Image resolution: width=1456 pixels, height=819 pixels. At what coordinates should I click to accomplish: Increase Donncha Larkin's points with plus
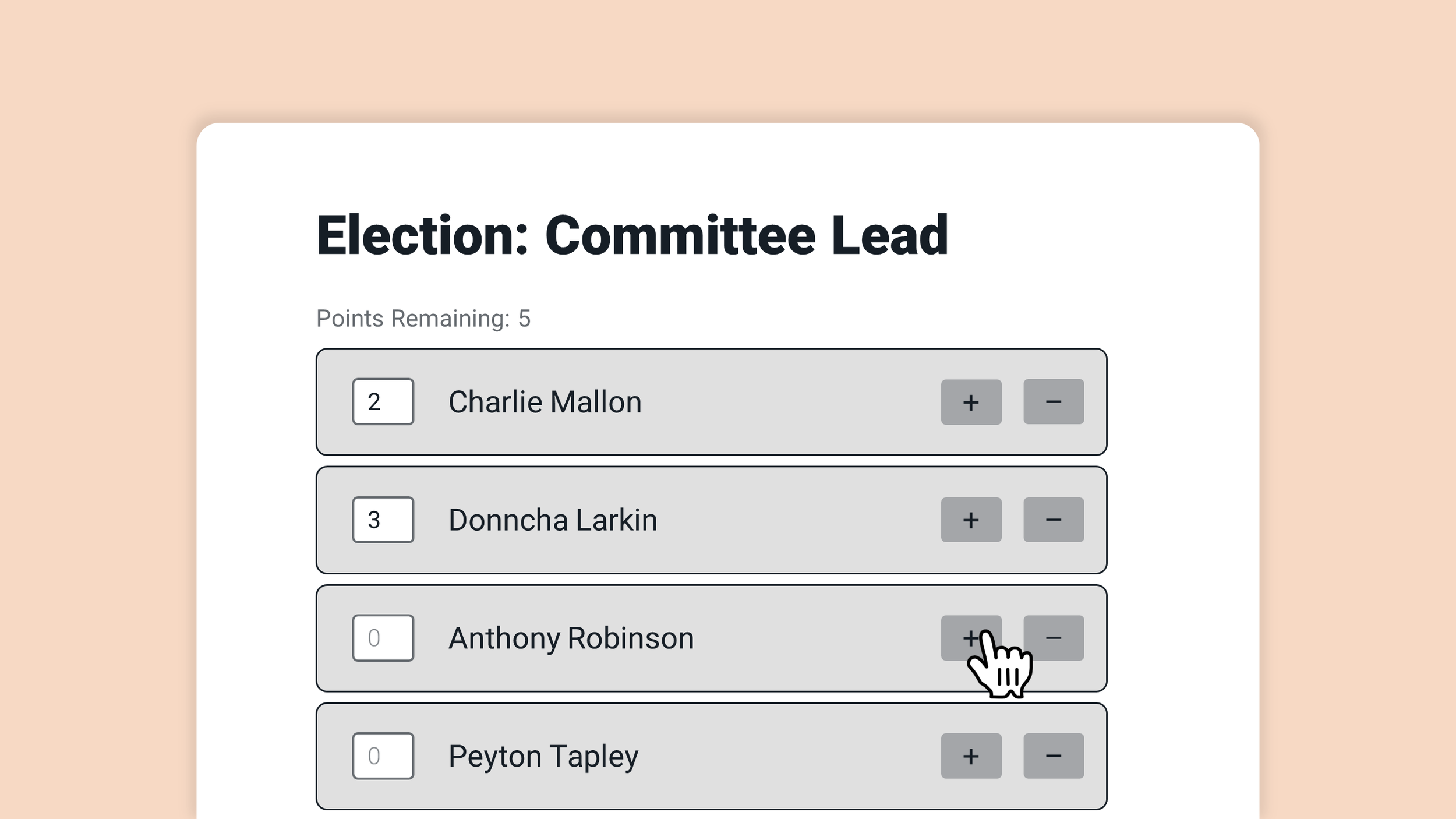click(971, 520)
